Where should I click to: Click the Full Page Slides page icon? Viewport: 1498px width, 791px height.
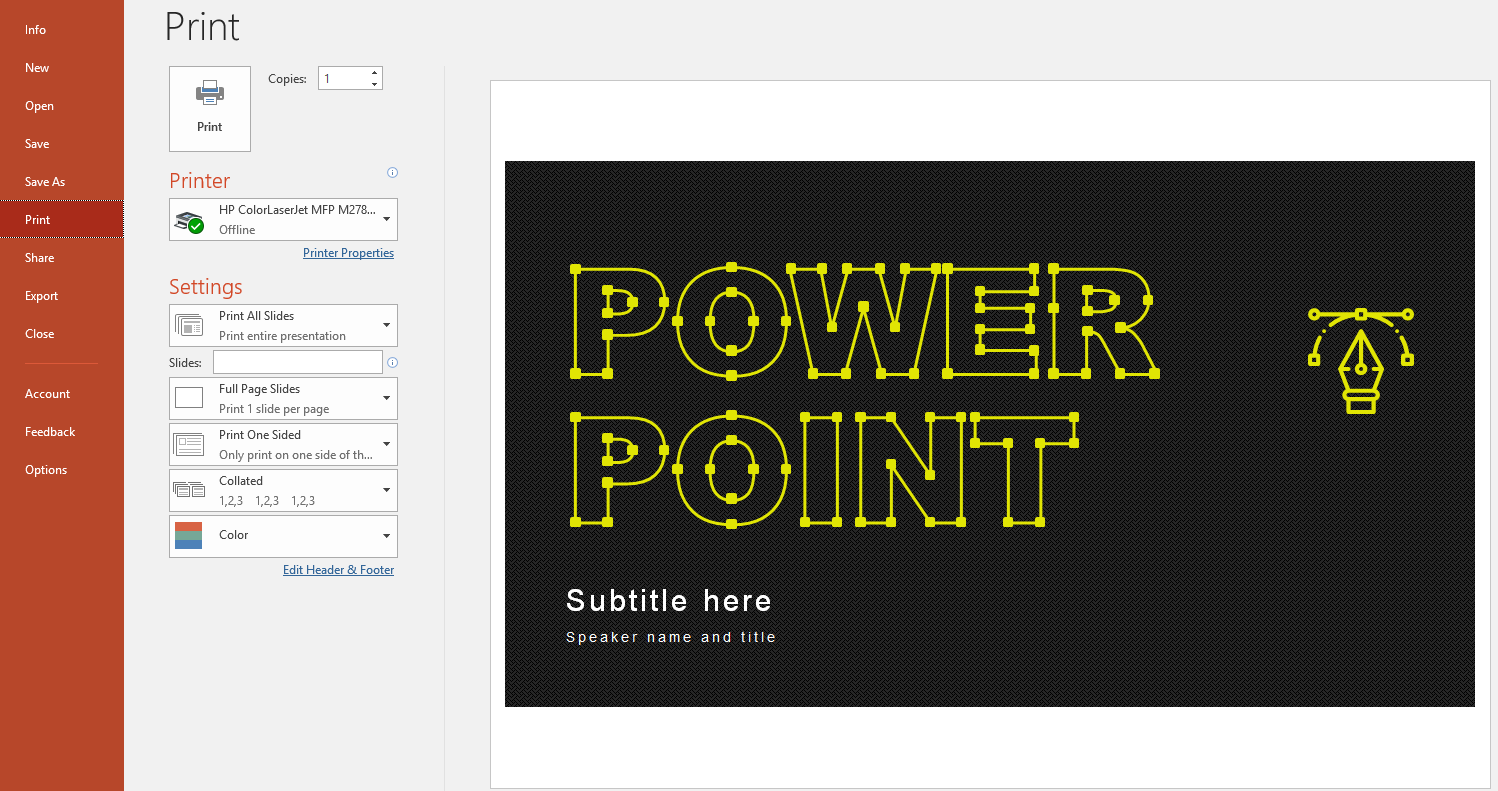point(189,398)
